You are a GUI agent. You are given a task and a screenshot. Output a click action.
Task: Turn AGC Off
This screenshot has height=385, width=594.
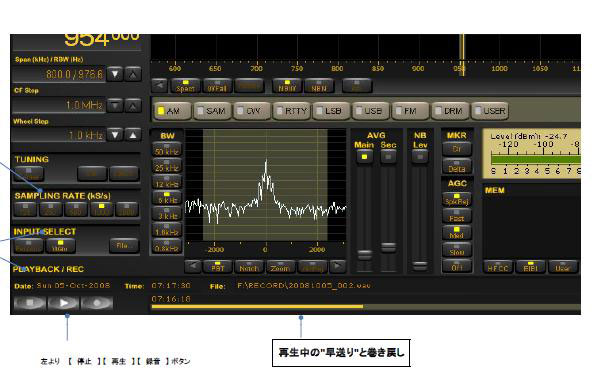point(457,266)
